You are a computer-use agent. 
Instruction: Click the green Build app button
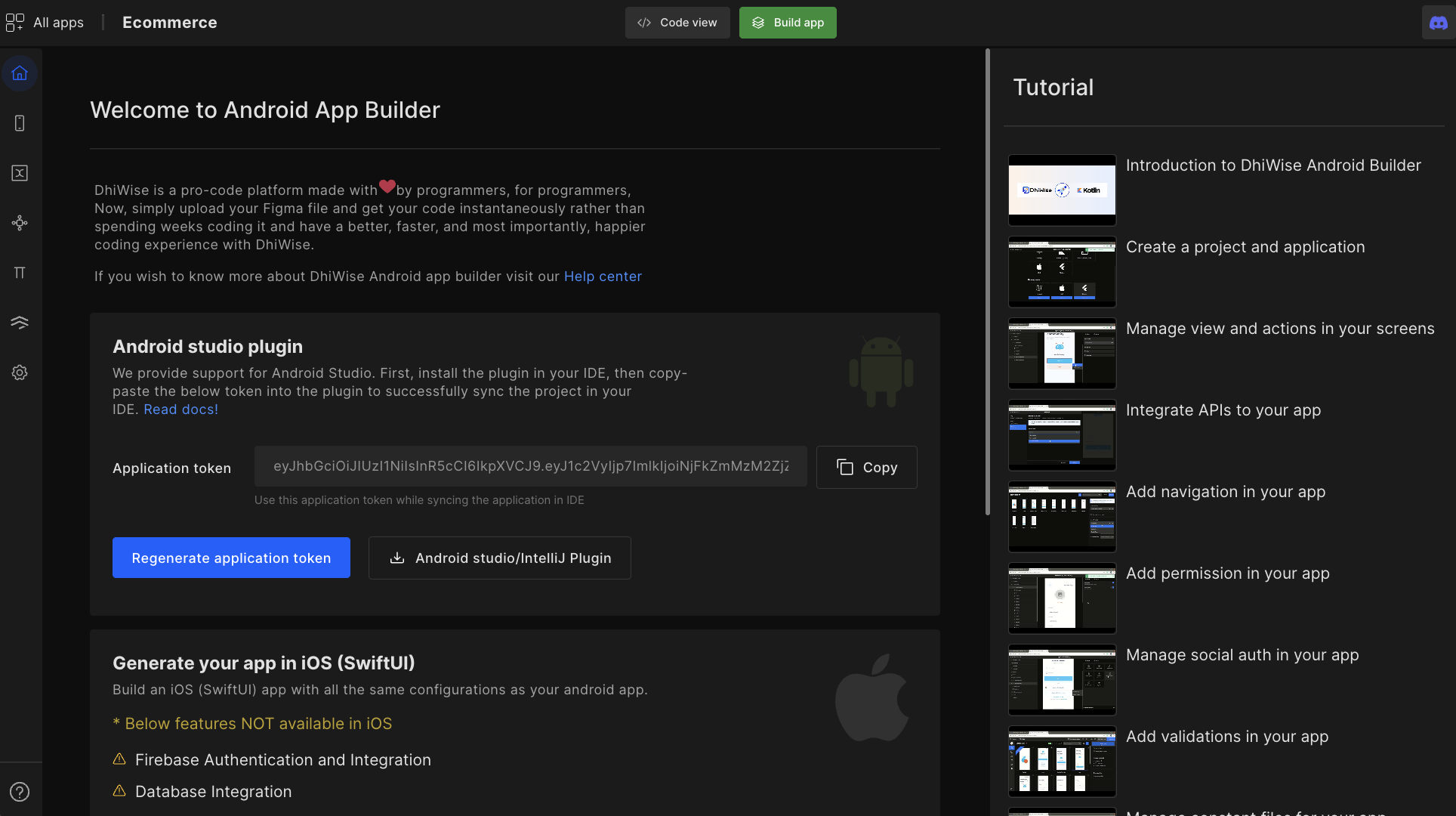[x=788, y=23]
